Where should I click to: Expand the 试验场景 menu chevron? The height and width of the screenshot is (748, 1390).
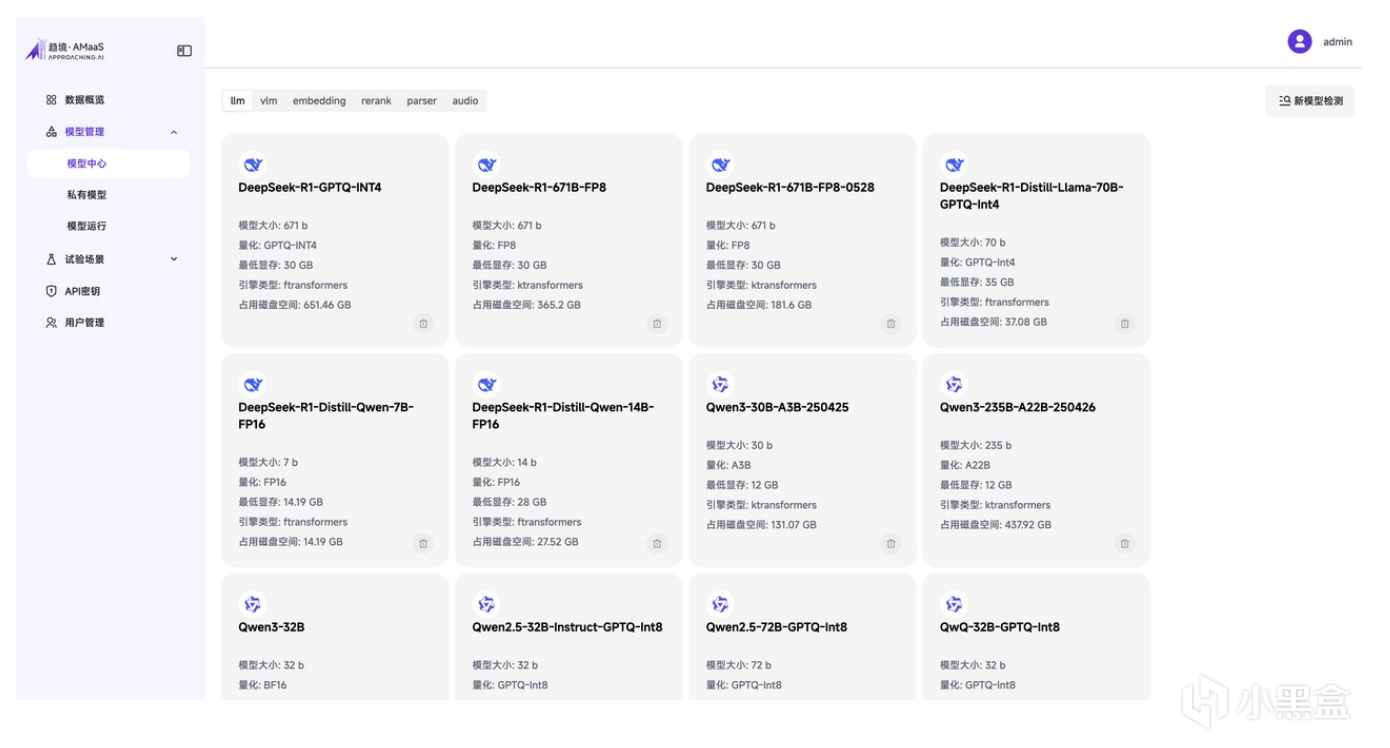[x=174, y=259]
